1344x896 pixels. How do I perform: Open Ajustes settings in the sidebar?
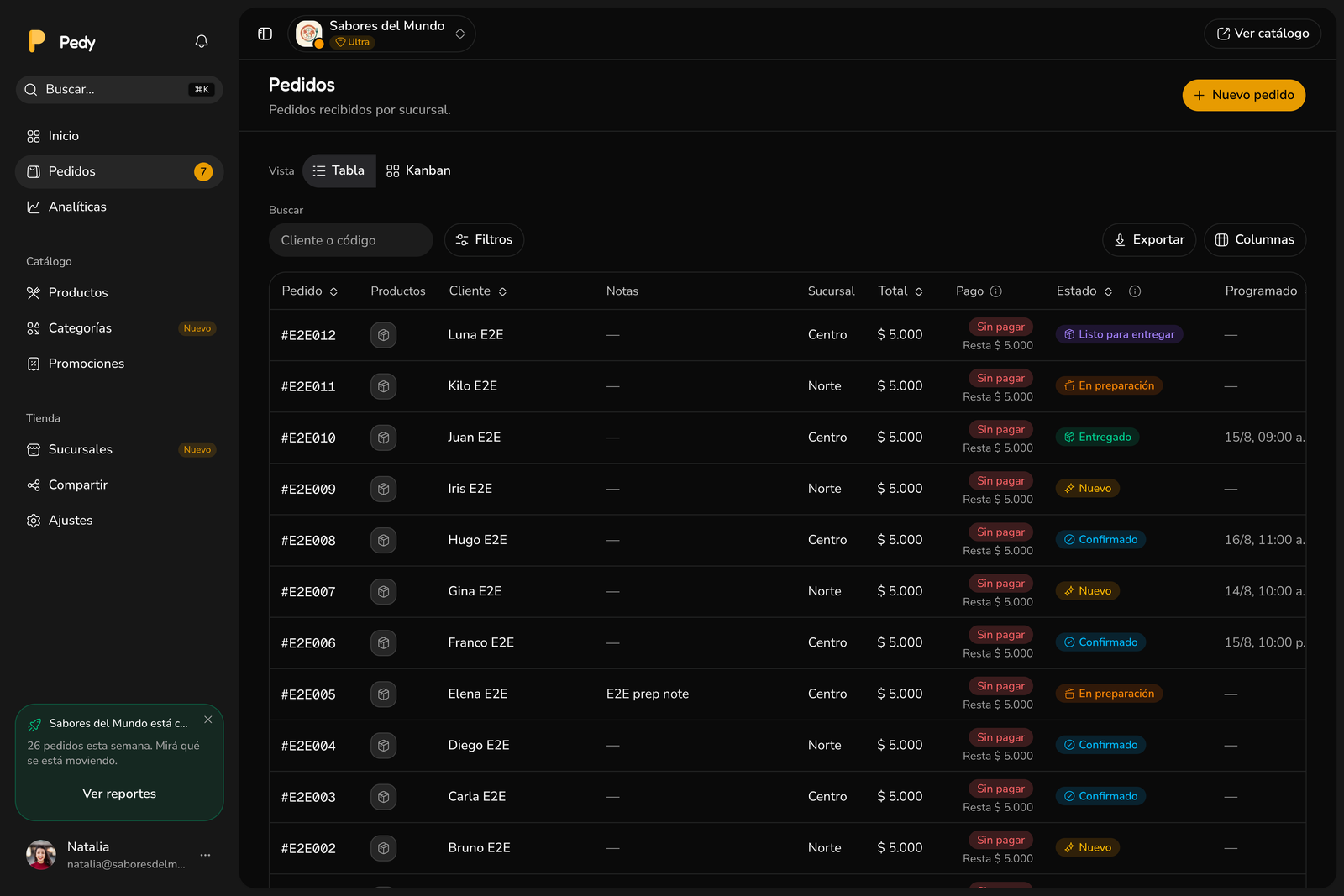(119, 521)
